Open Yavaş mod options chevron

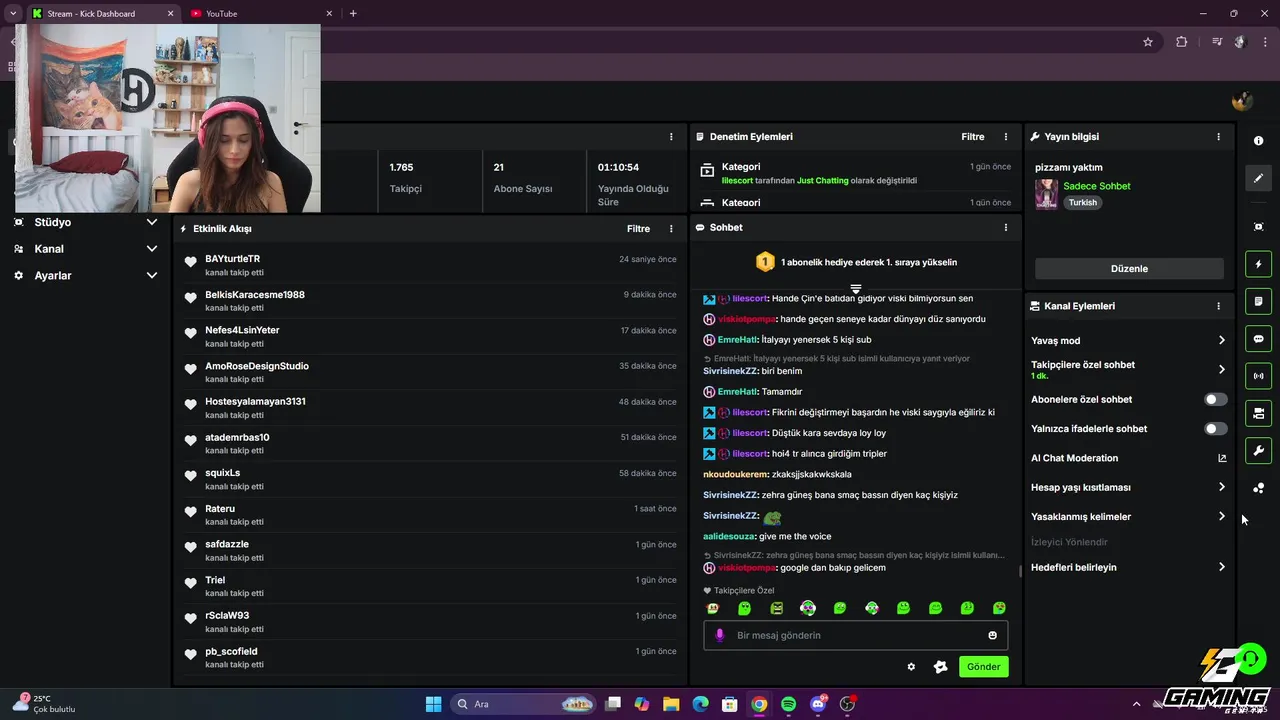coord(1221,341)
